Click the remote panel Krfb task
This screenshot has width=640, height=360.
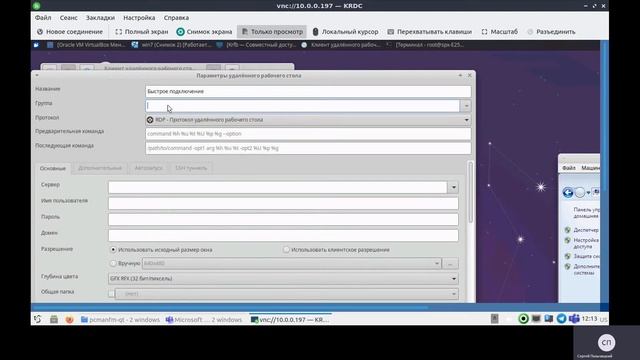pos(257,45)
